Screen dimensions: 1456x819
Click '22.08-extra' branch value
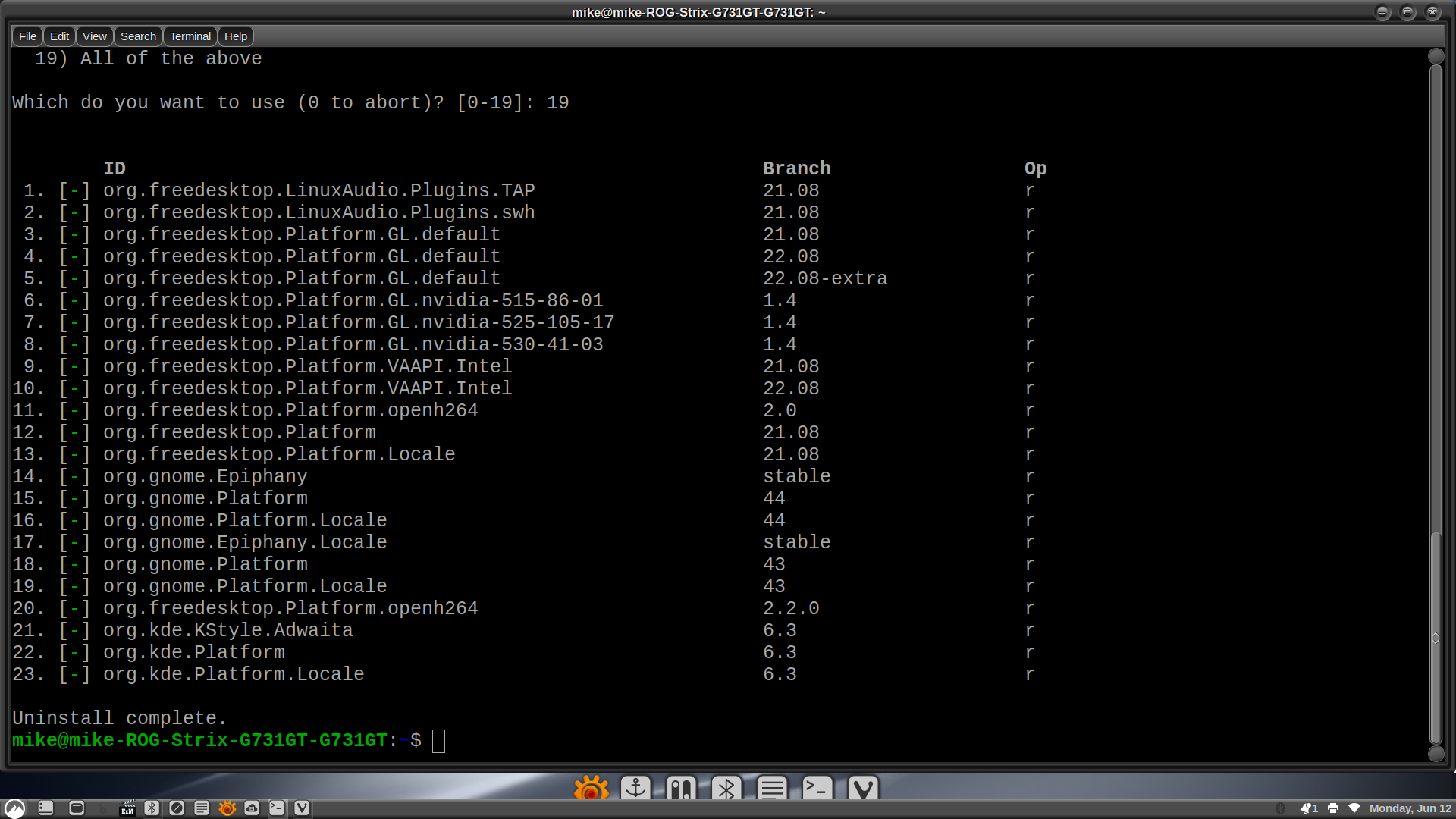coord(825,278)
